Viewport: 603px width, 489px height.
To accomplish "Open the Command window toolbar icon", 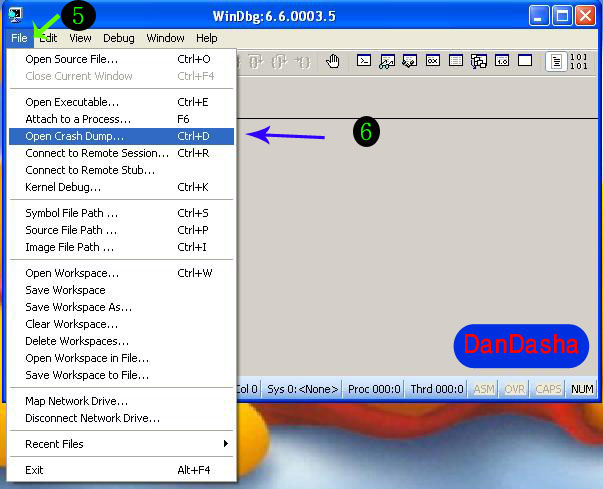I will point(364,61).
